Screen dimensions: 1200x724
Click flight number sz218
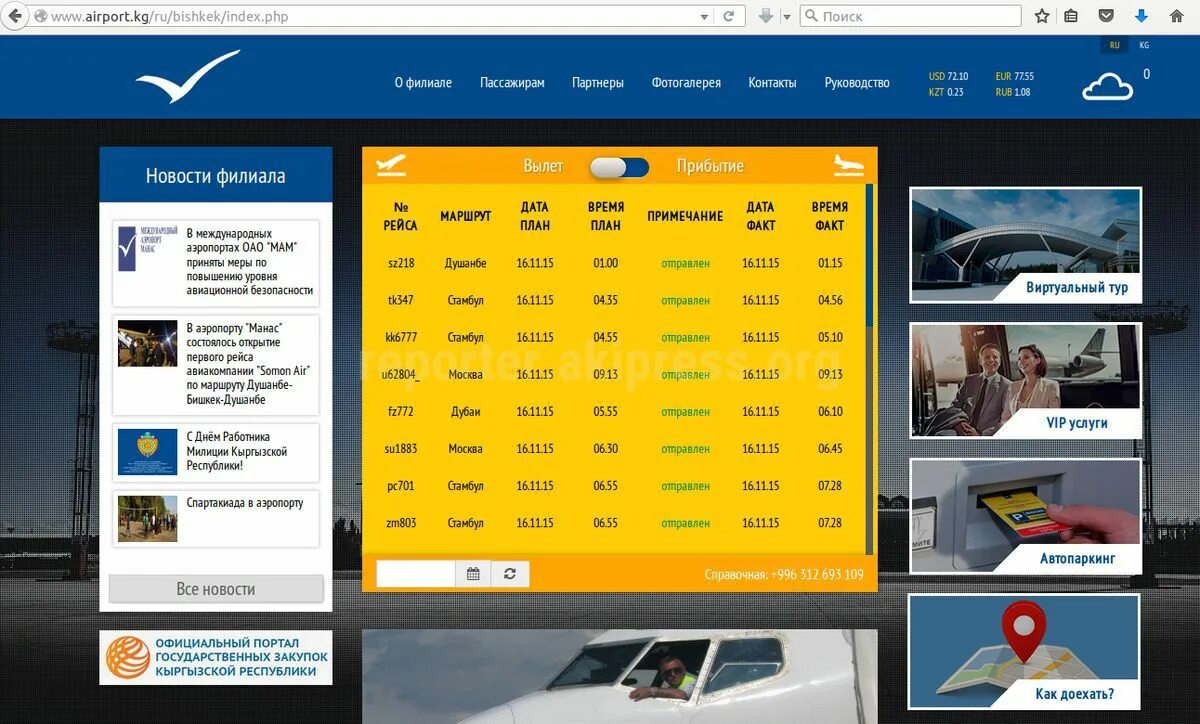tap(401, 263)
